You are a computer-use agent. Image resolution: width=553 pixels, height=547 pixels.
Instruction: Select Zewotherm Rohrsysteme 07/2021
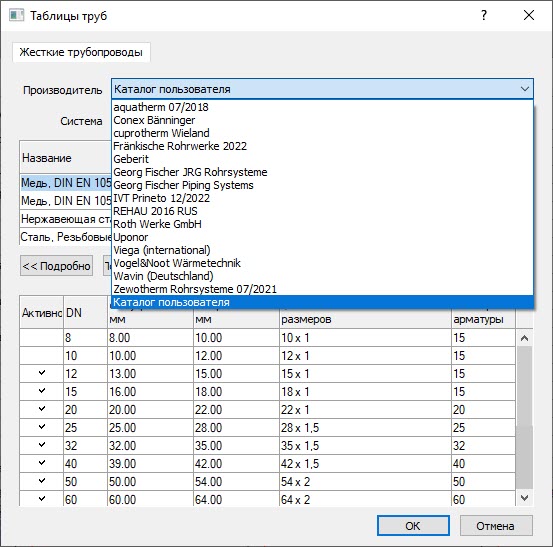coord(322,289)
